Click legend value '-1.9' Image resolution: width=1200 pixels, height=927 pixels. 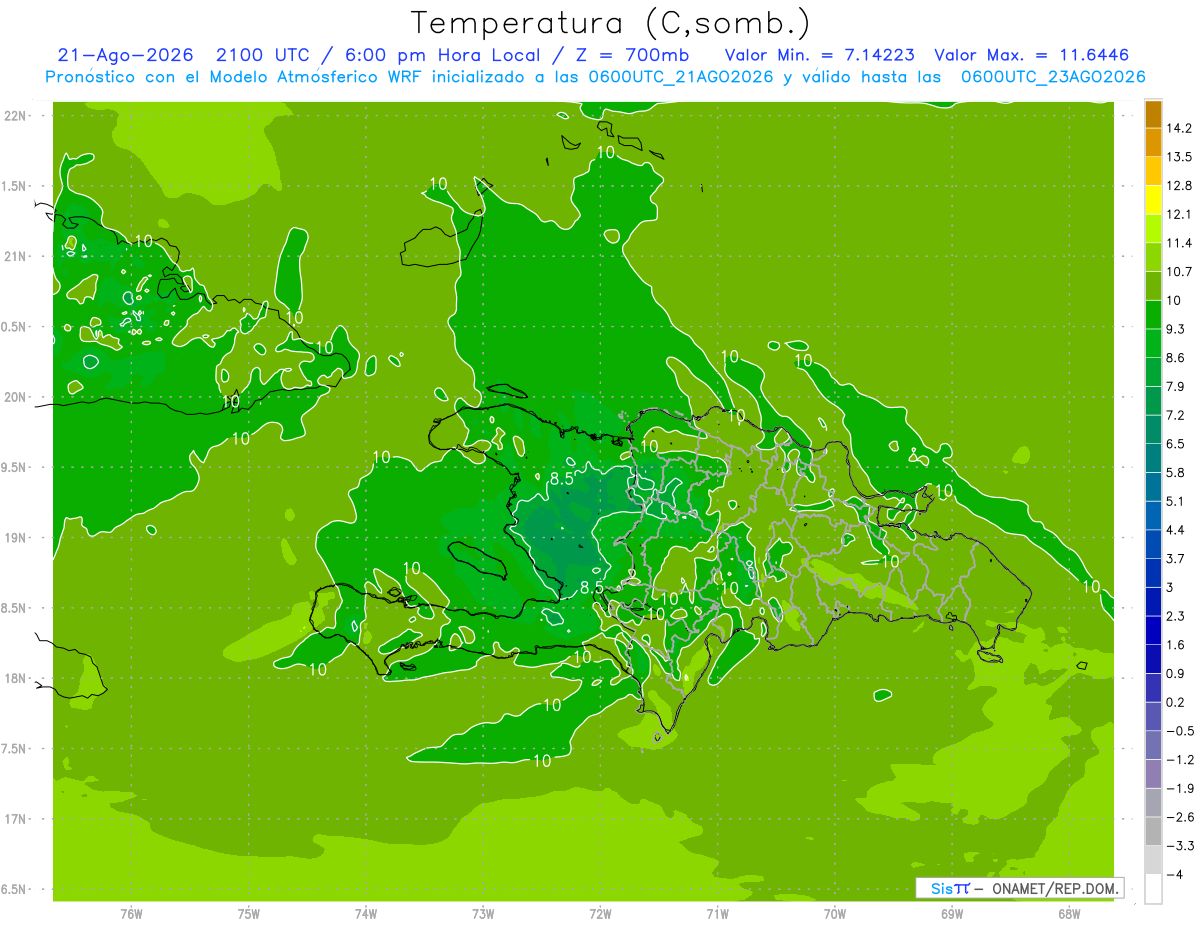coord(1180,788)
